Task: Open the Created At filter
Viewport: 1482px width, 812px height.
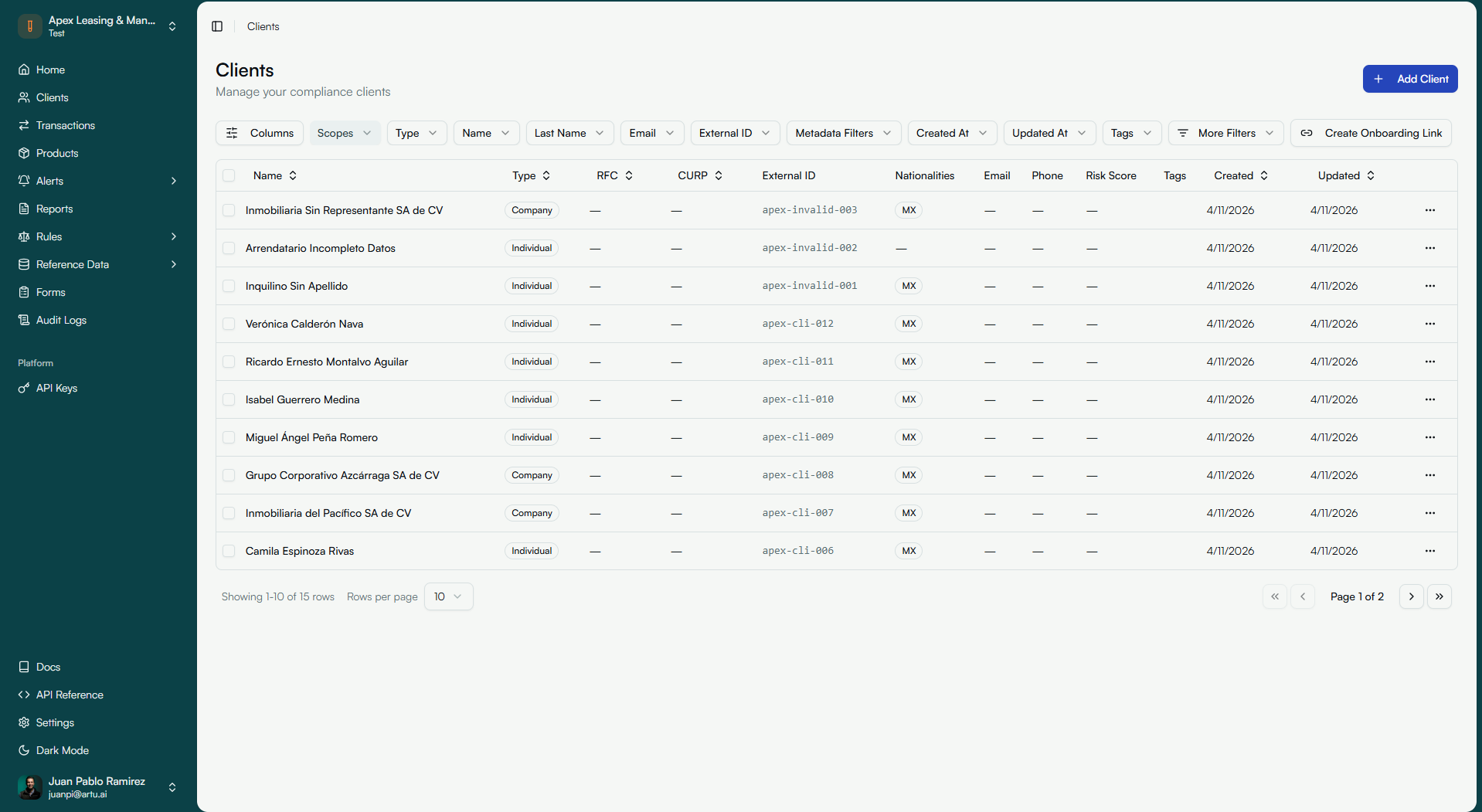Action: coord(952,133)
